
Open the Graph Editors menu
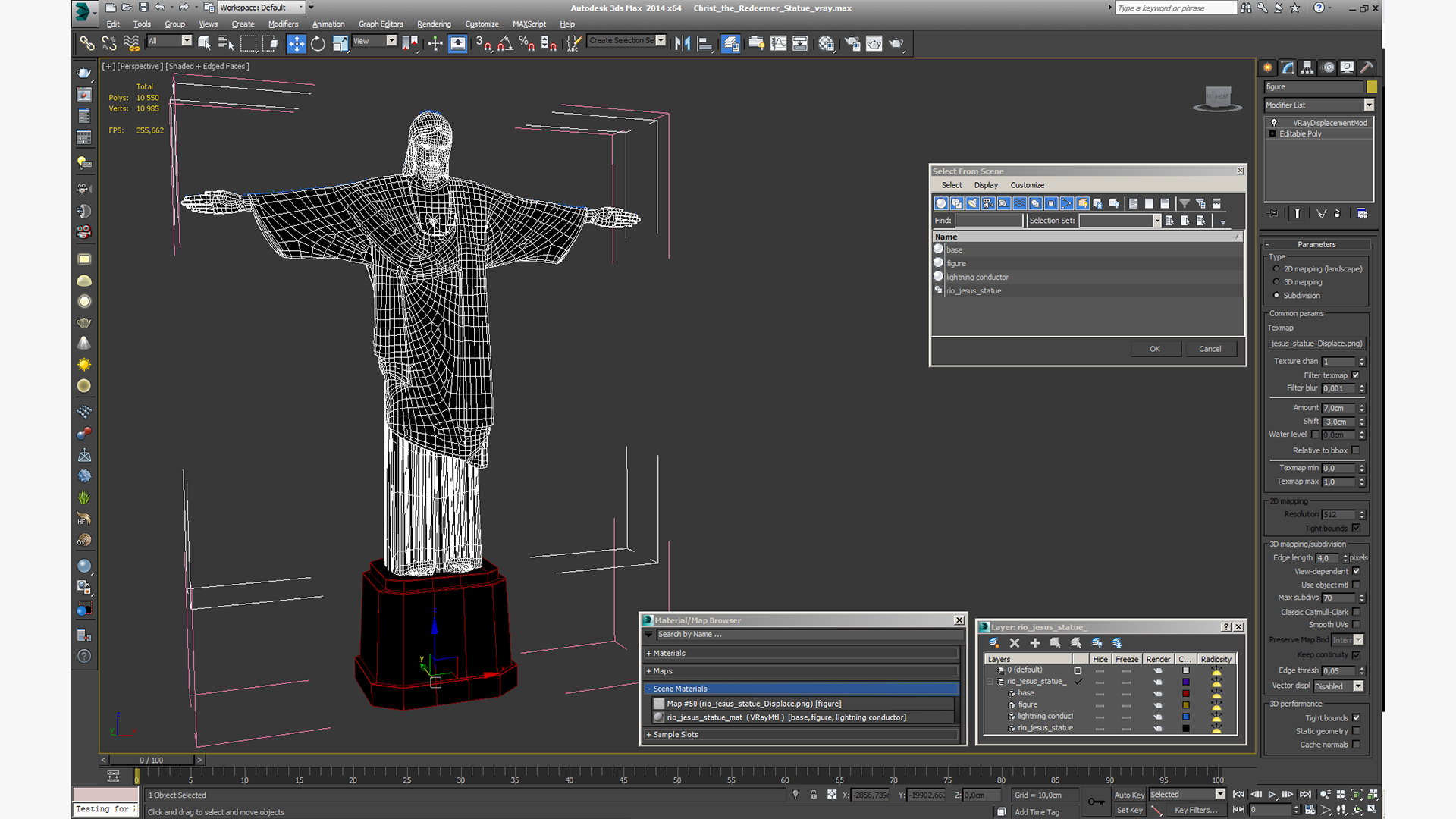tap(381, 24)
